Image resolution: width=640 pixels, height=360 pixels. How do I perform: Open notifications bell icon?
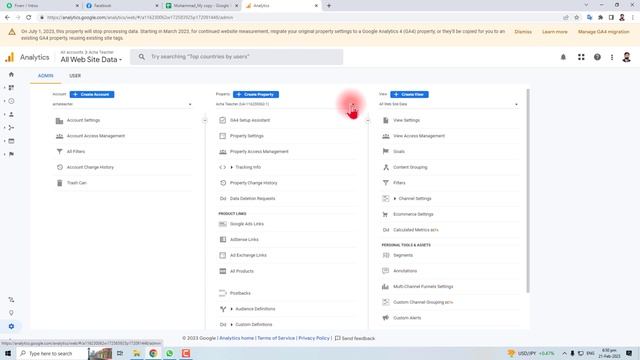pyautogui.click(x=563, y=57)
